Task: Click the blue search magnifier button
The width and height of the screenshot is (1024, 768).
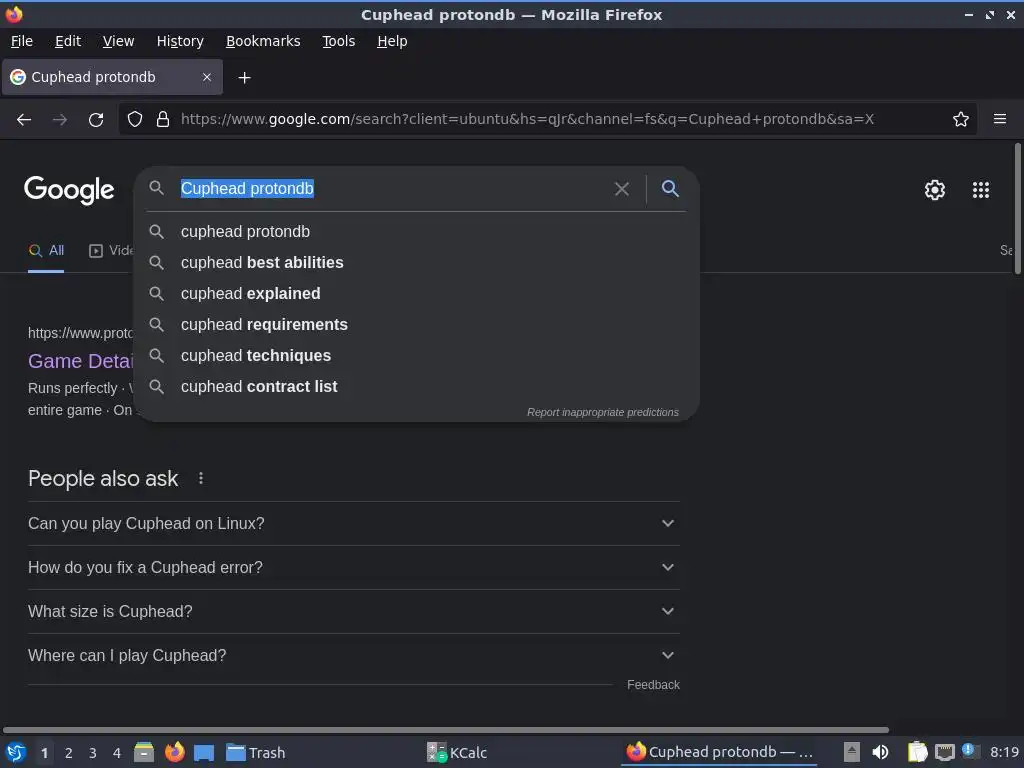Action: (x=670, y=189)
